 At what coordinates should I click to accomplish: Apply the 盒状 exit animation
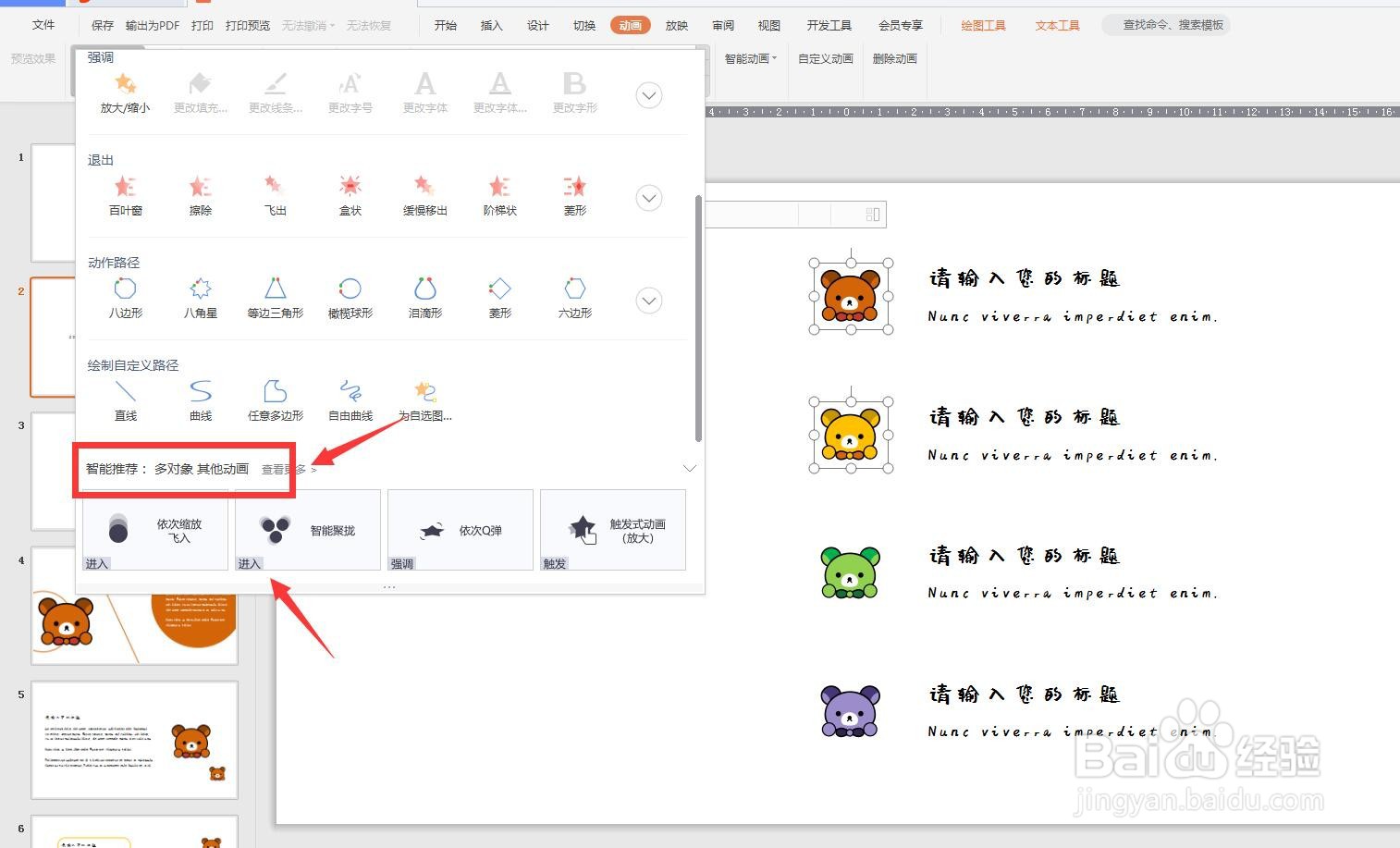(x=350, y=196)
